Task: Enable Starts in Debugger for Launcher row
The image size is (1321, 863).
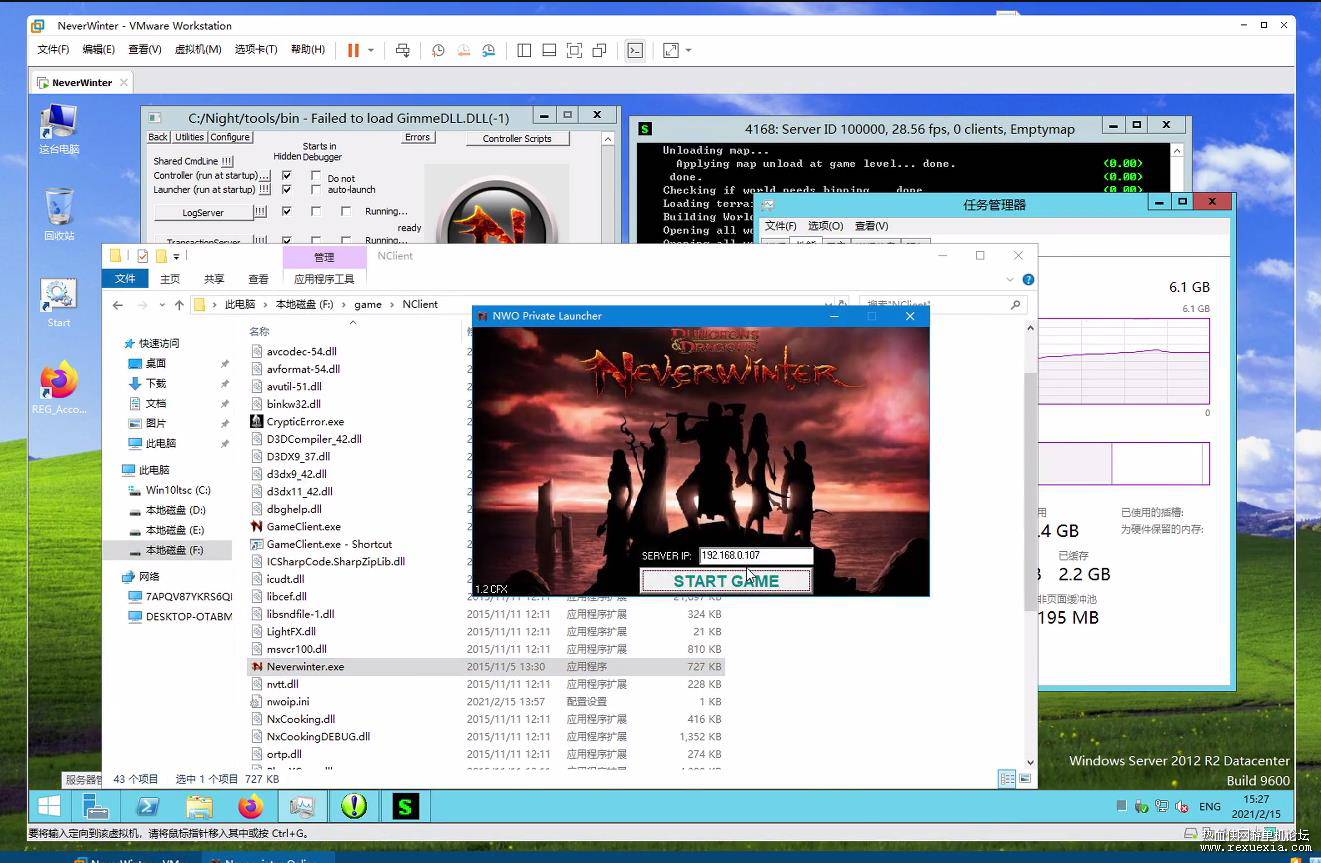Action: [x=316, y=190]
